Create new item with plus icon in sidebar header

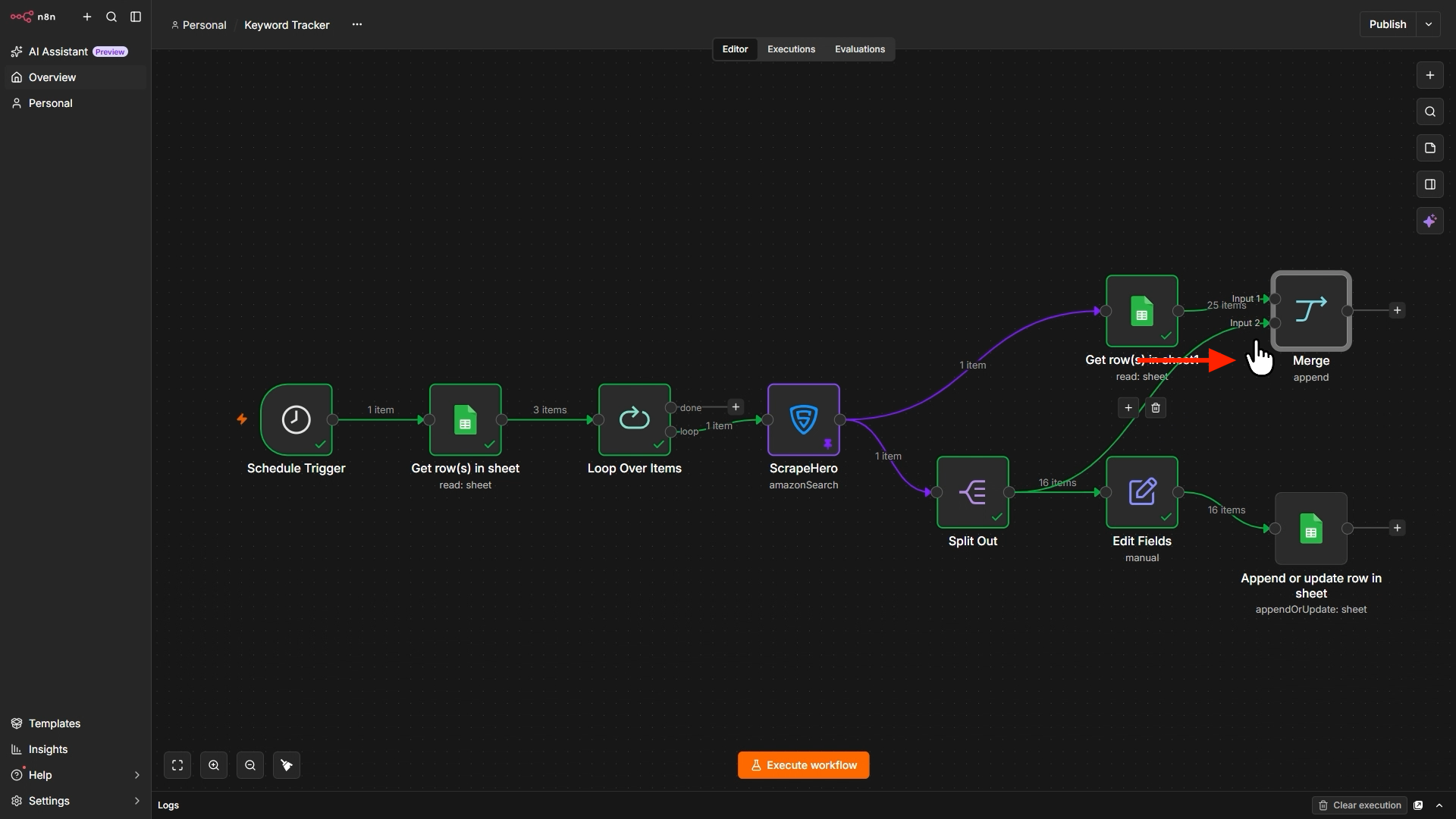pyautogui.click(x=87, y=17)
